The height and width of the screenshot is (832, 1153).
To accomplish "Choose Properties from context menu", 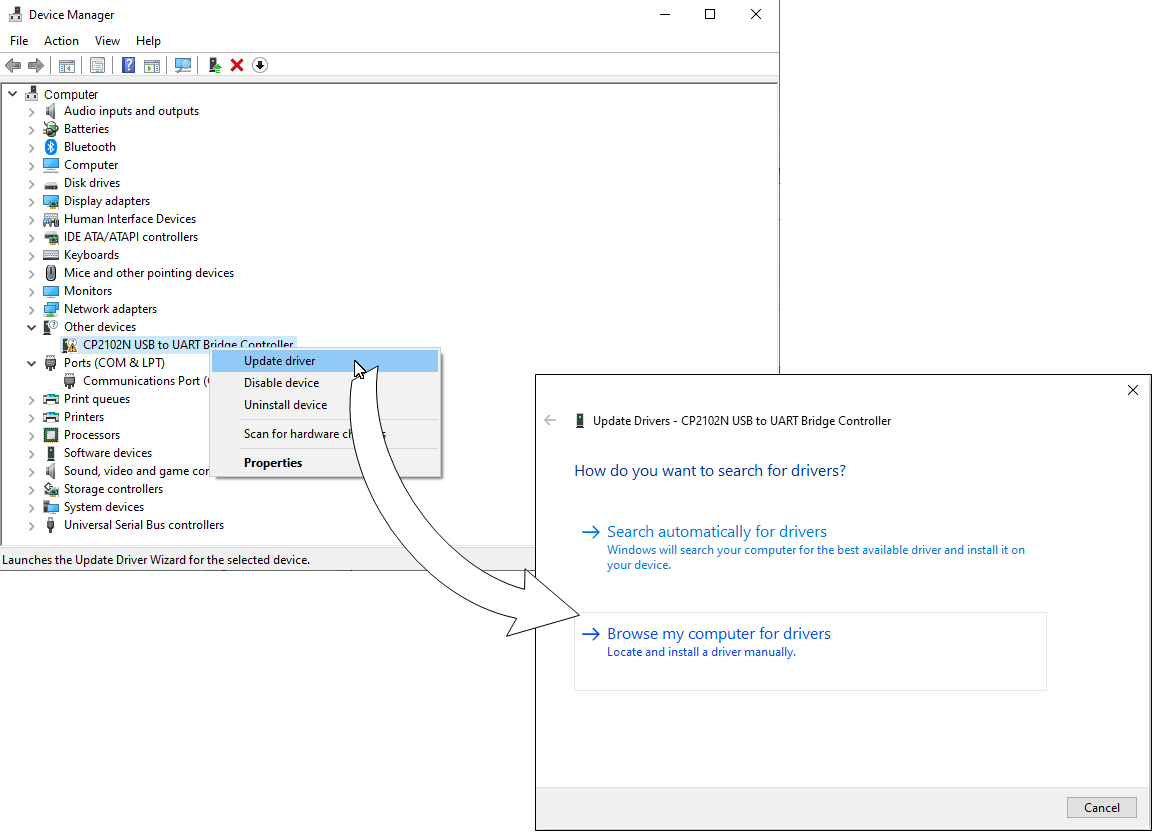I will 325,463.
